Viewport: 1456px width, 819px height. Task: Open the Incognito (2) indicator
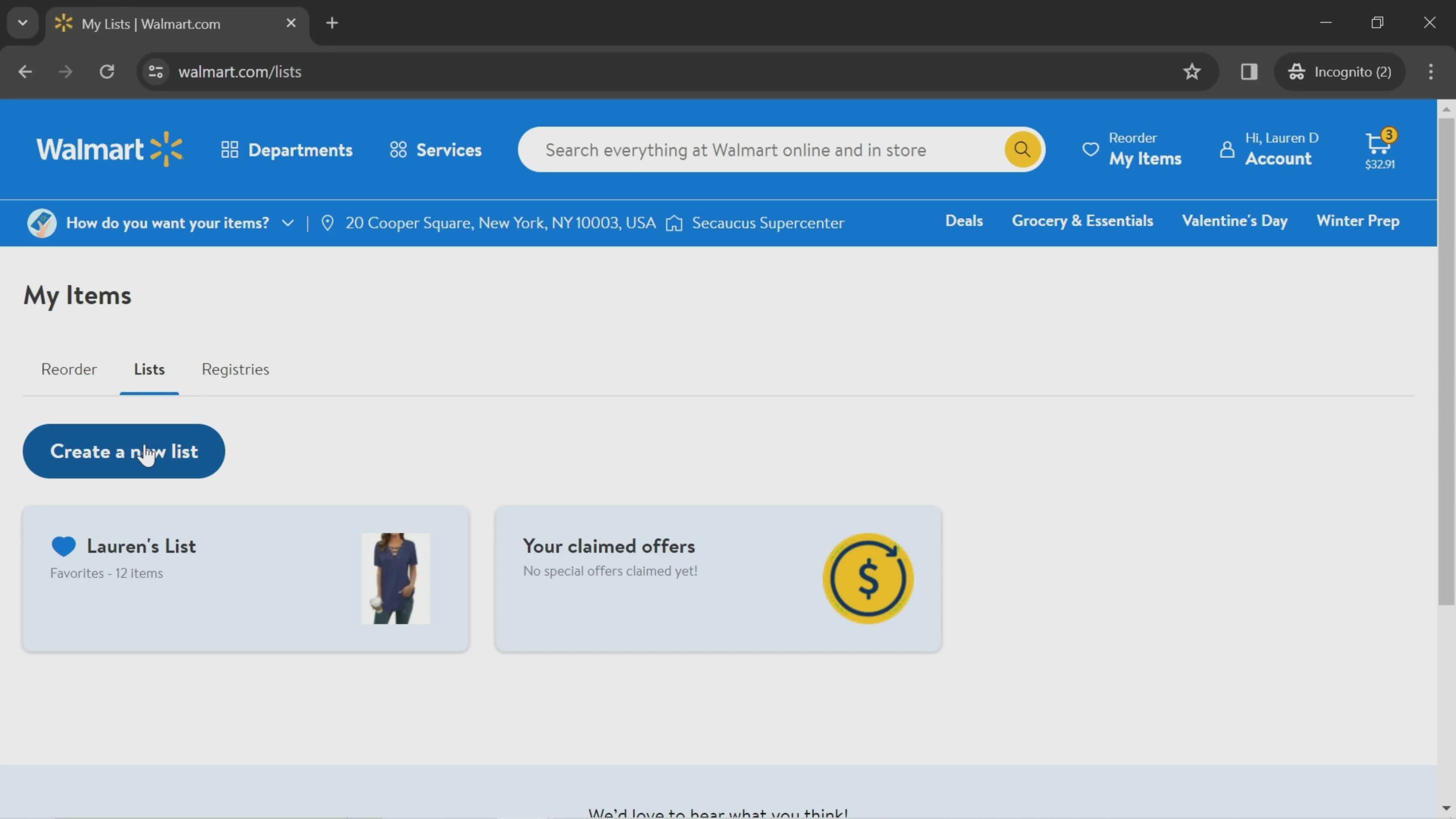click(x=1340, y=72)
